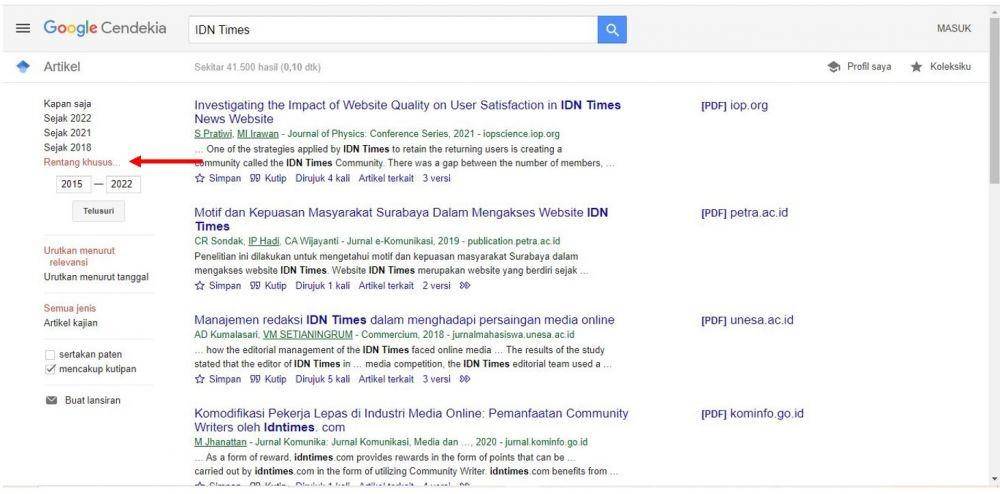Image resolution: width=1000 pixels, height=494 pixels.
Task: Open Motif dan Kepuasan Masyarakat Surabaya article
Action: 401,219
